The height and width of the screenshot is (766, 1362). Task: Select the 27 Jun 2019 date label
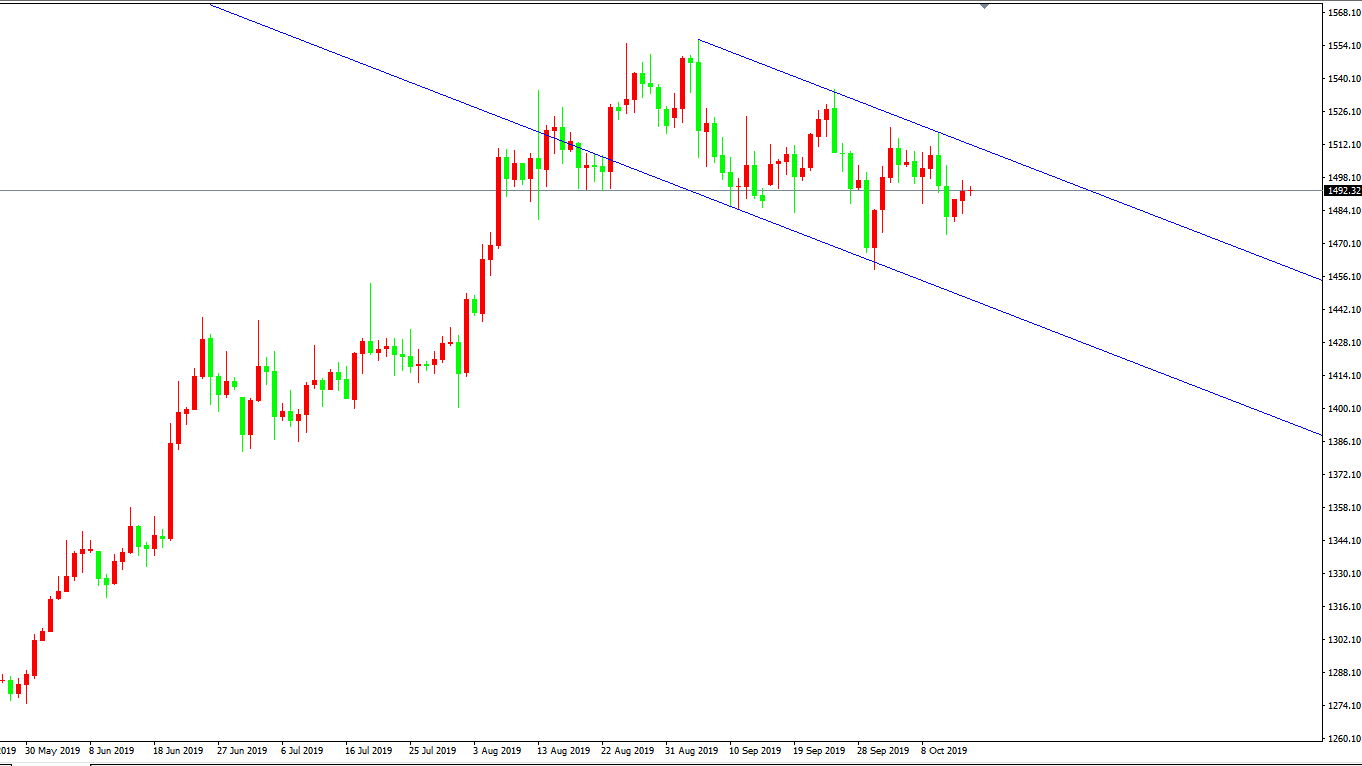[242, 750]
